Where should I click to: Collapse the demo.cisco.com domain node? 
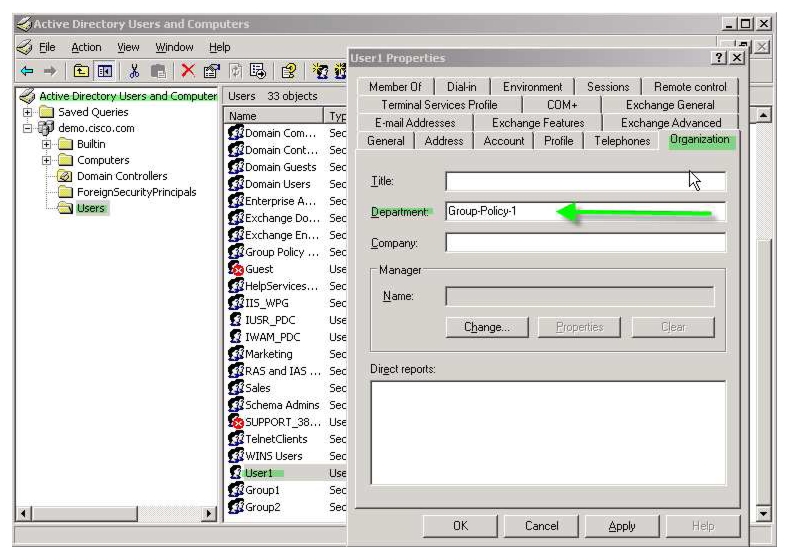28,128
